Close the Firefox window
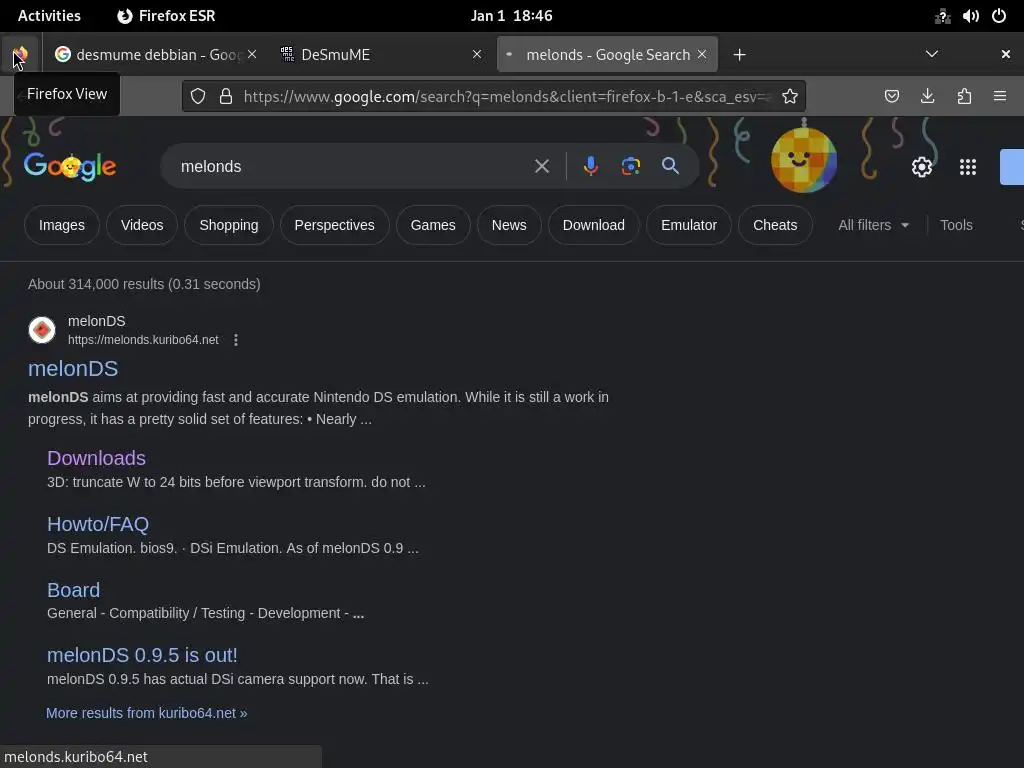The width and height of the screenshot is (1024, 768). click(1006, 54)
